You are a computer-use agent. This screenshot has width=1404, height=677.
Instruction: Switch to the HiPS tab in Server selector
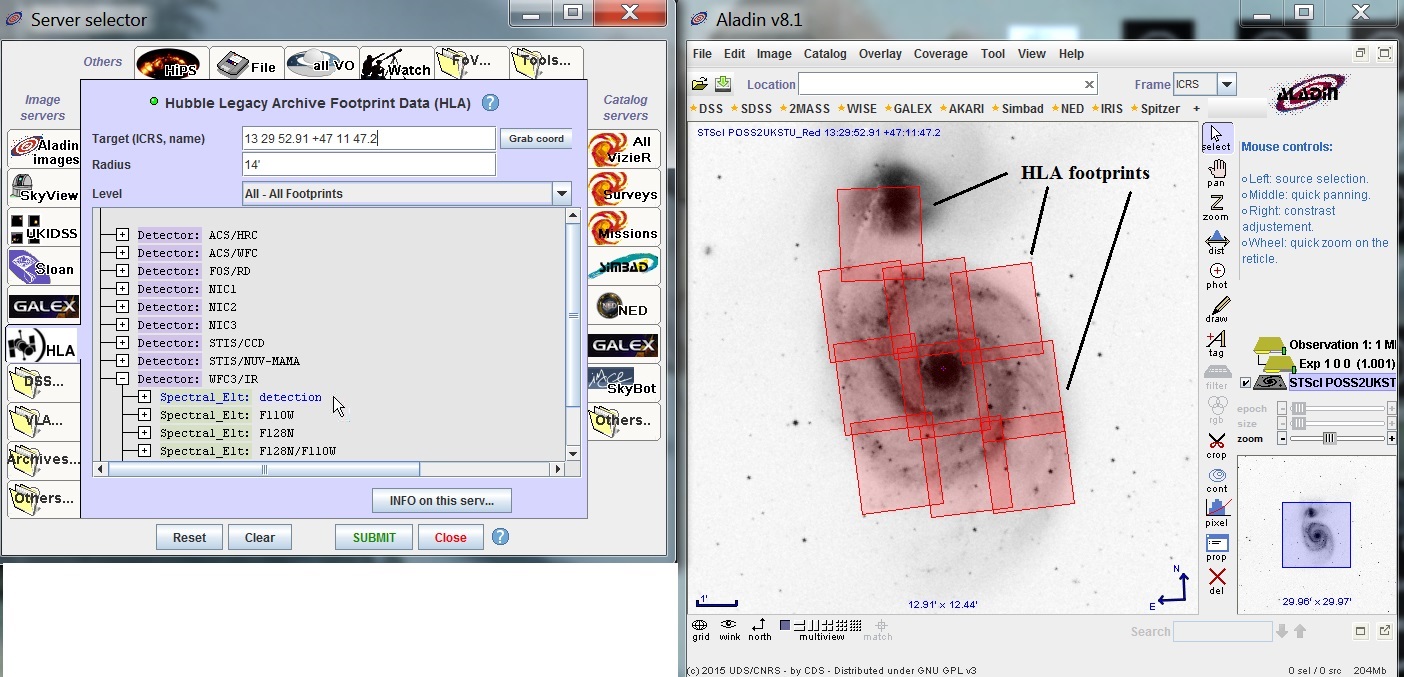pos(172,63)
